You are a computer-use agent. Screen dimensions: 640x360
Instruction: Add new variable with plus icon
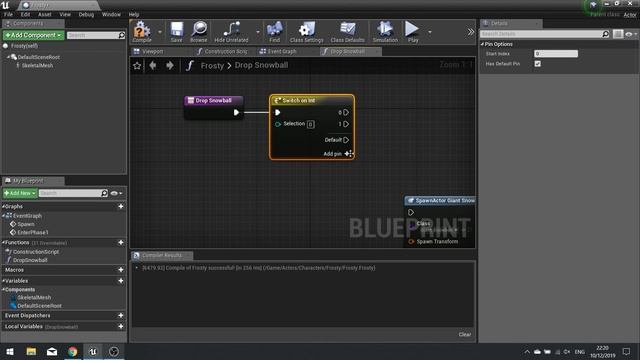pos(121,281)
